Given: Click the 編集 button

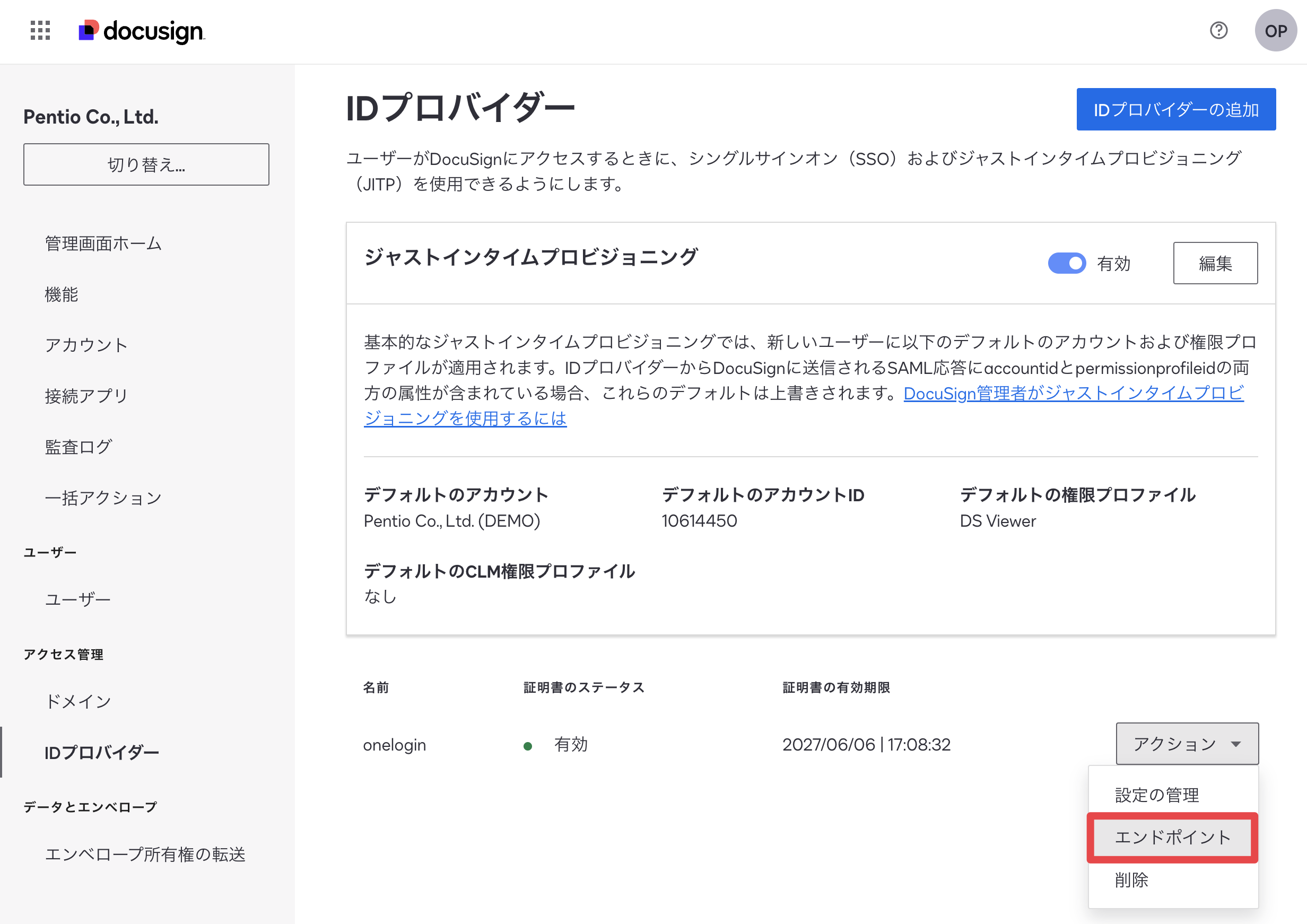Looking at the screenshot, I should point(1215,263).
